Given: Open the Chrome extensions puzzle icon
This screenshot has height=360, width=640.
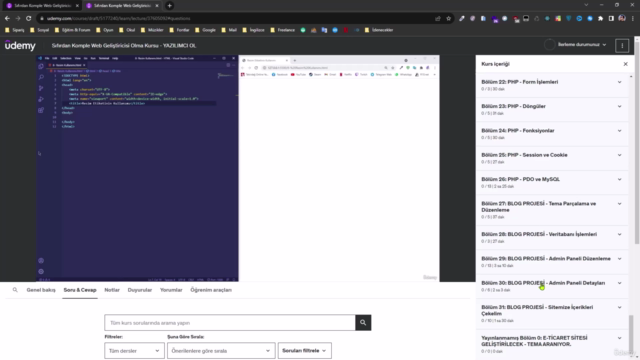Looking at the screenshot, I should pos(600,18).
